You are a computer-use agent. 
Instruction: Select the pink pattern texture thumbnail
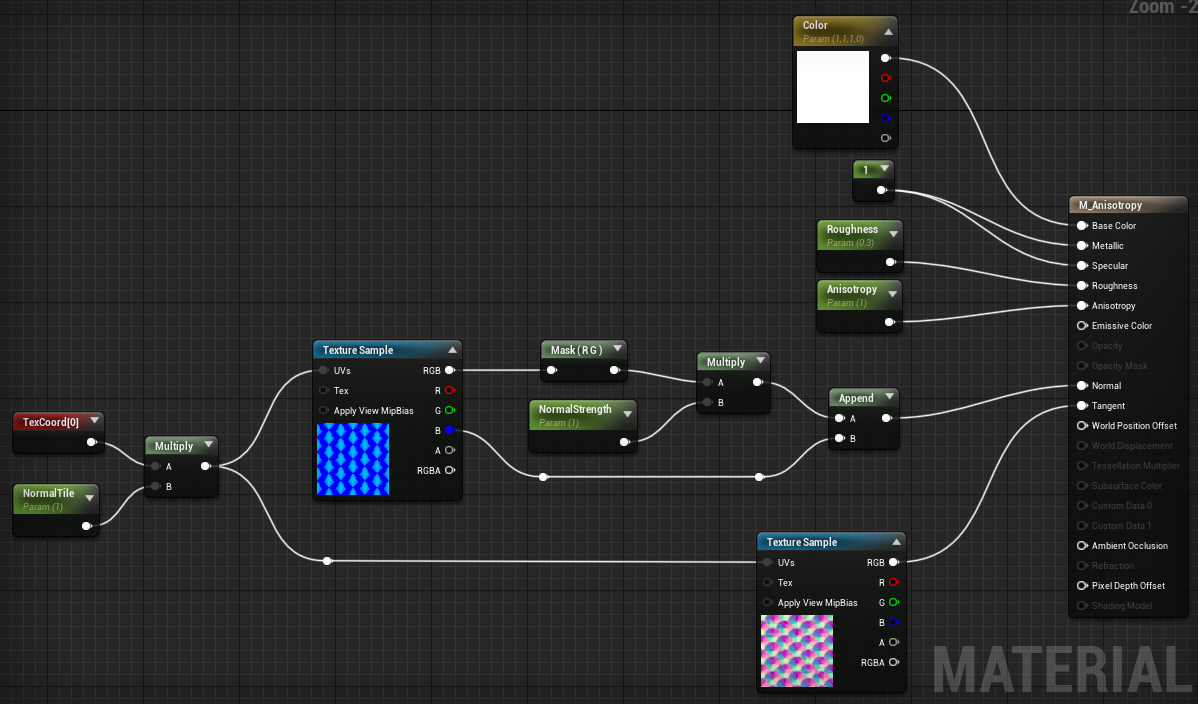797,651
